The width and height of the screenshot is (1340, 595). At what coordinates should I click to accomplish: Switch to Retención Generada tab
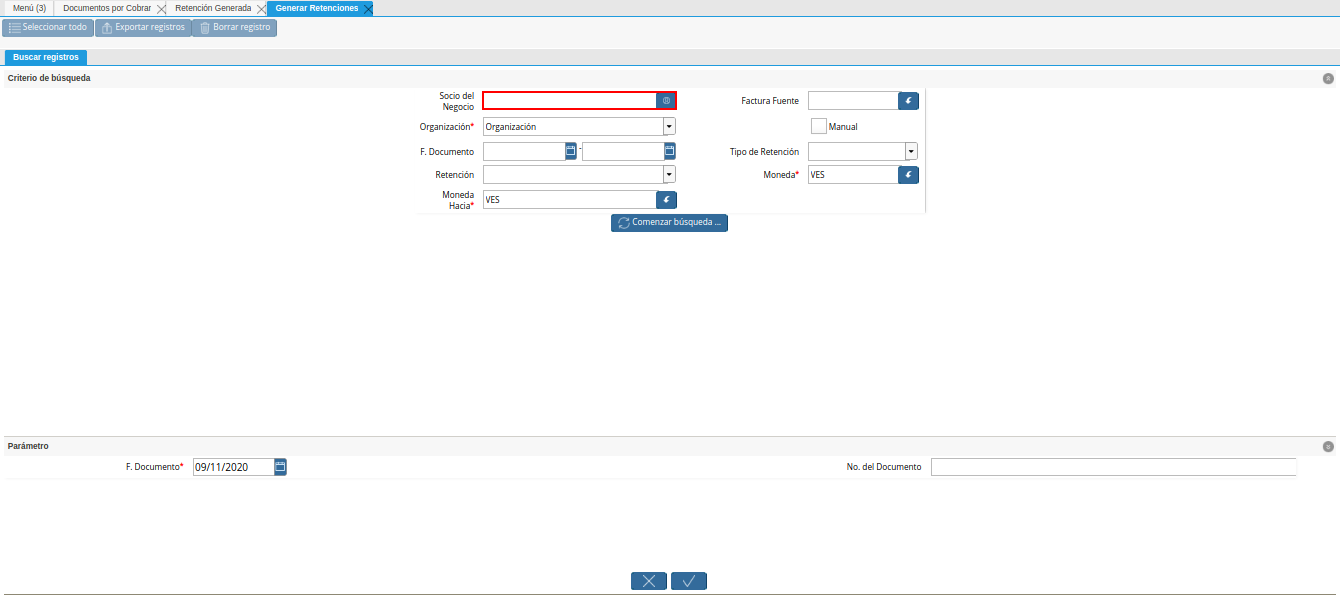214,8
